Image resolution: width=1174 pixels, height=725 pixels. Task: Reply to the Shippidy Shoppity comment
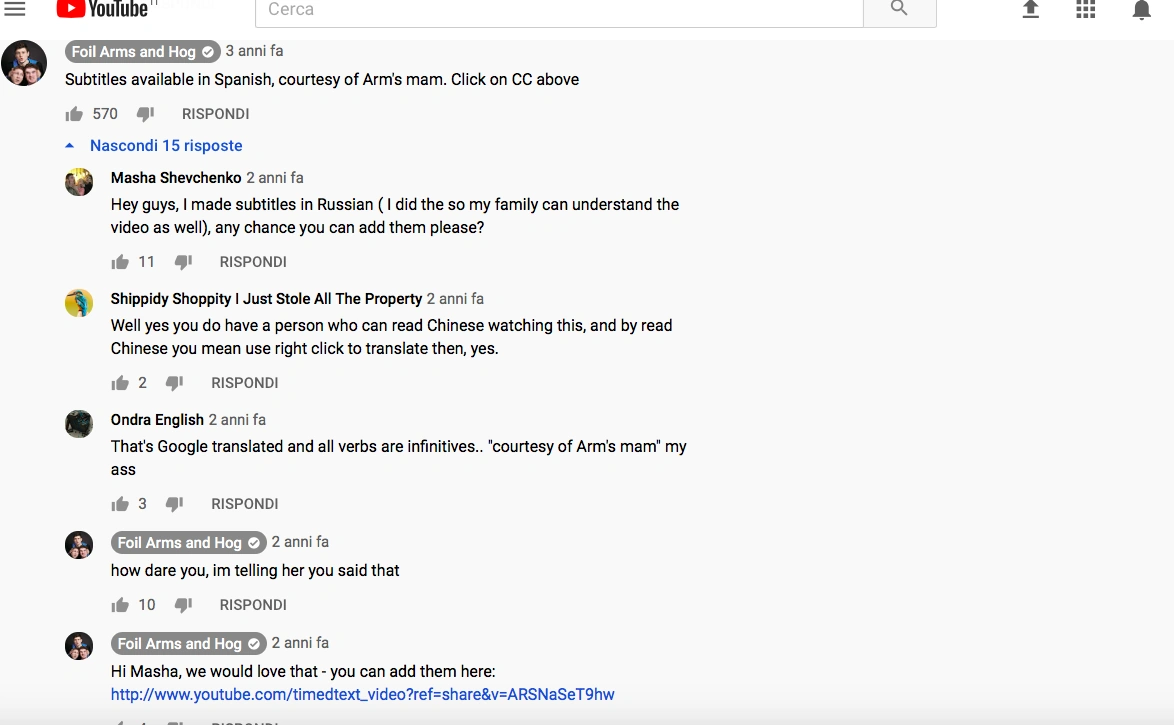(244, 383)
